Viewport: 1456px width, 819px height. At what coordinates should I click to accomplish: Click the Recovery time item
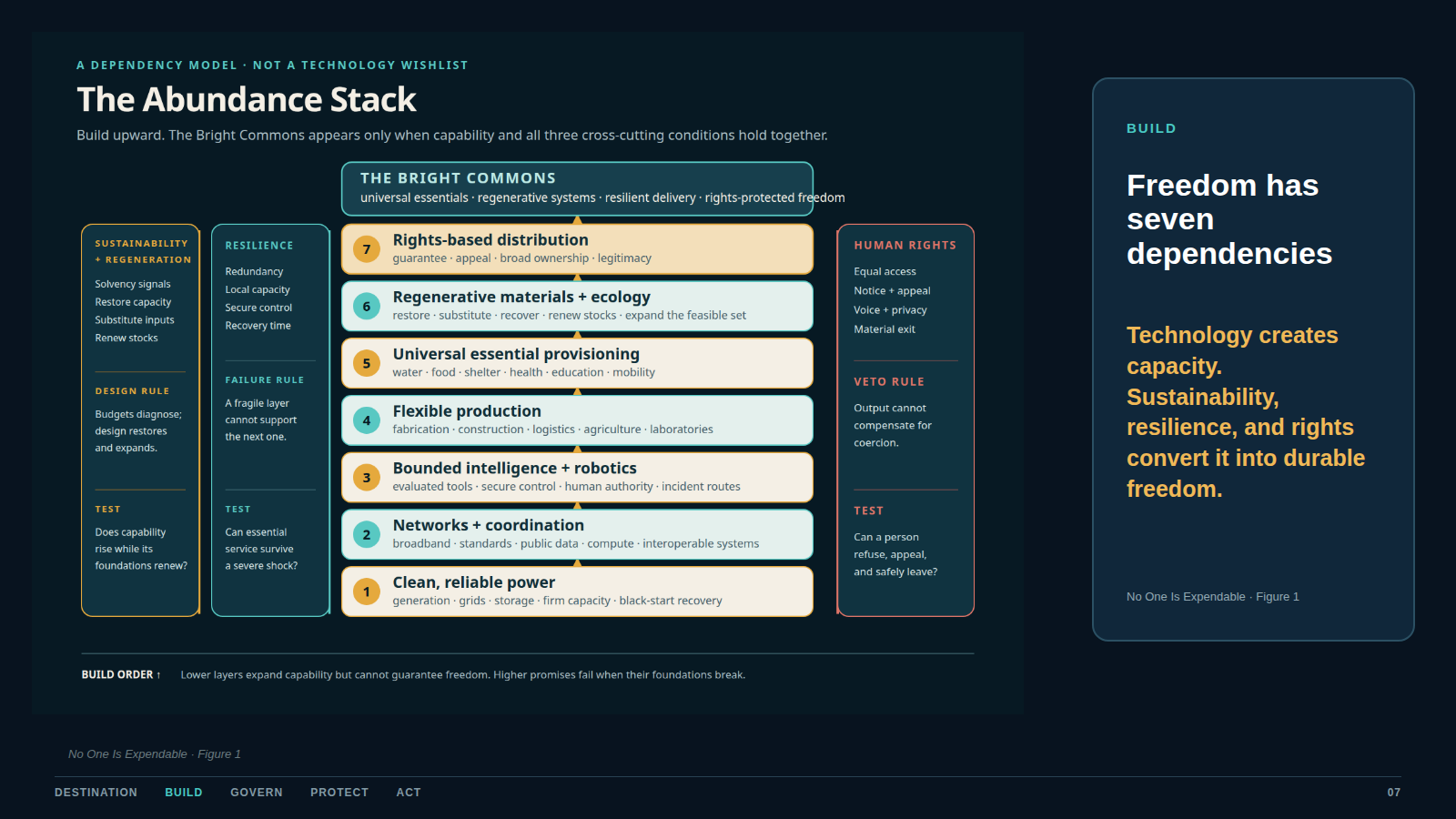pos(258,326)
